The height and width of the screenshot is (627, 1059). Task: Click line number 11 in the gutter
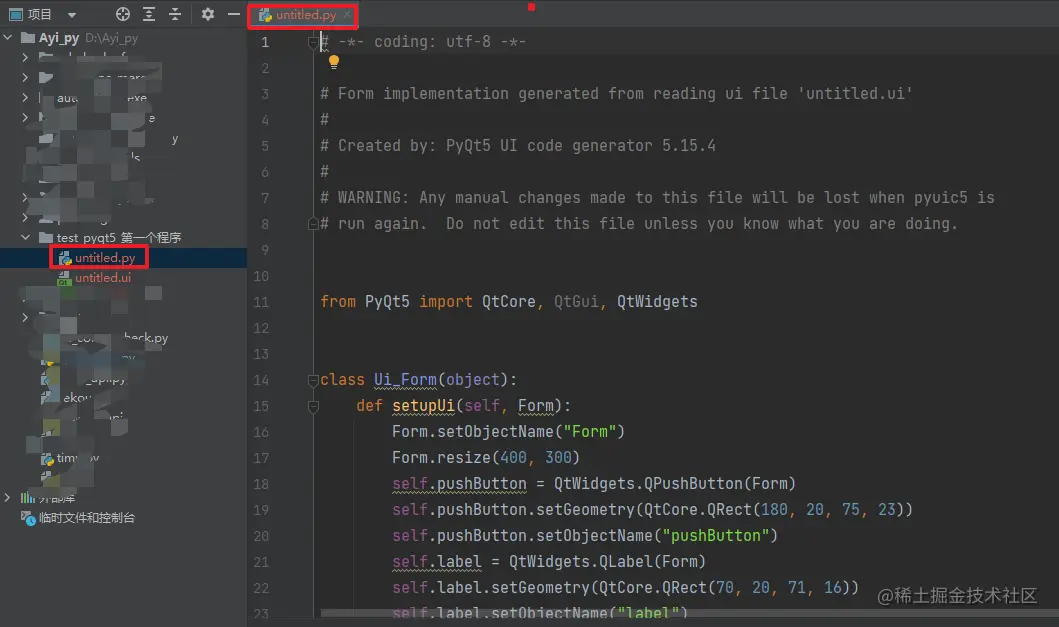[261, 302]
